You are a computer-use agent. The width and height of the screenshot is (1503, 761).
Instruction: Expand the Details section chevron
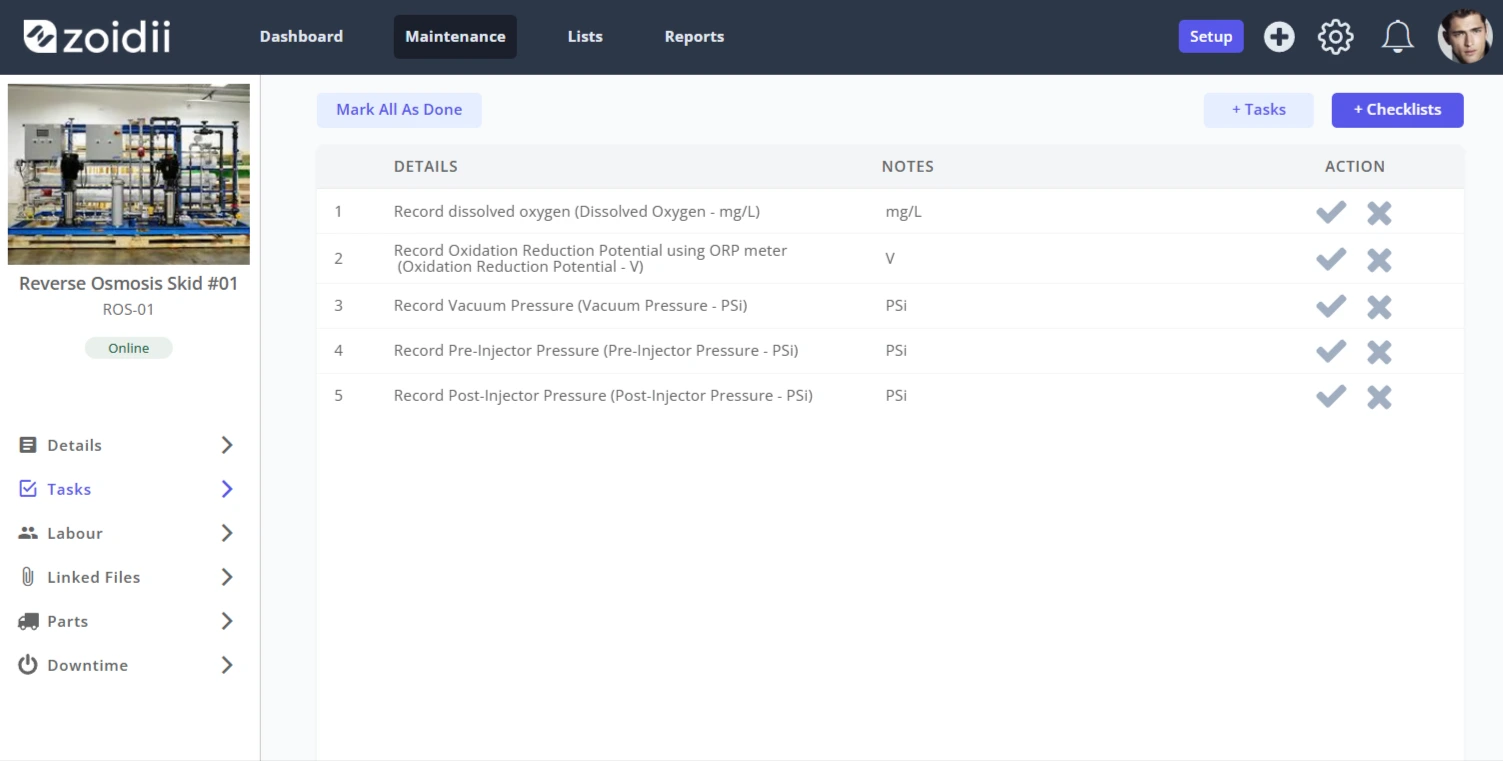click(x=227, y=445)
